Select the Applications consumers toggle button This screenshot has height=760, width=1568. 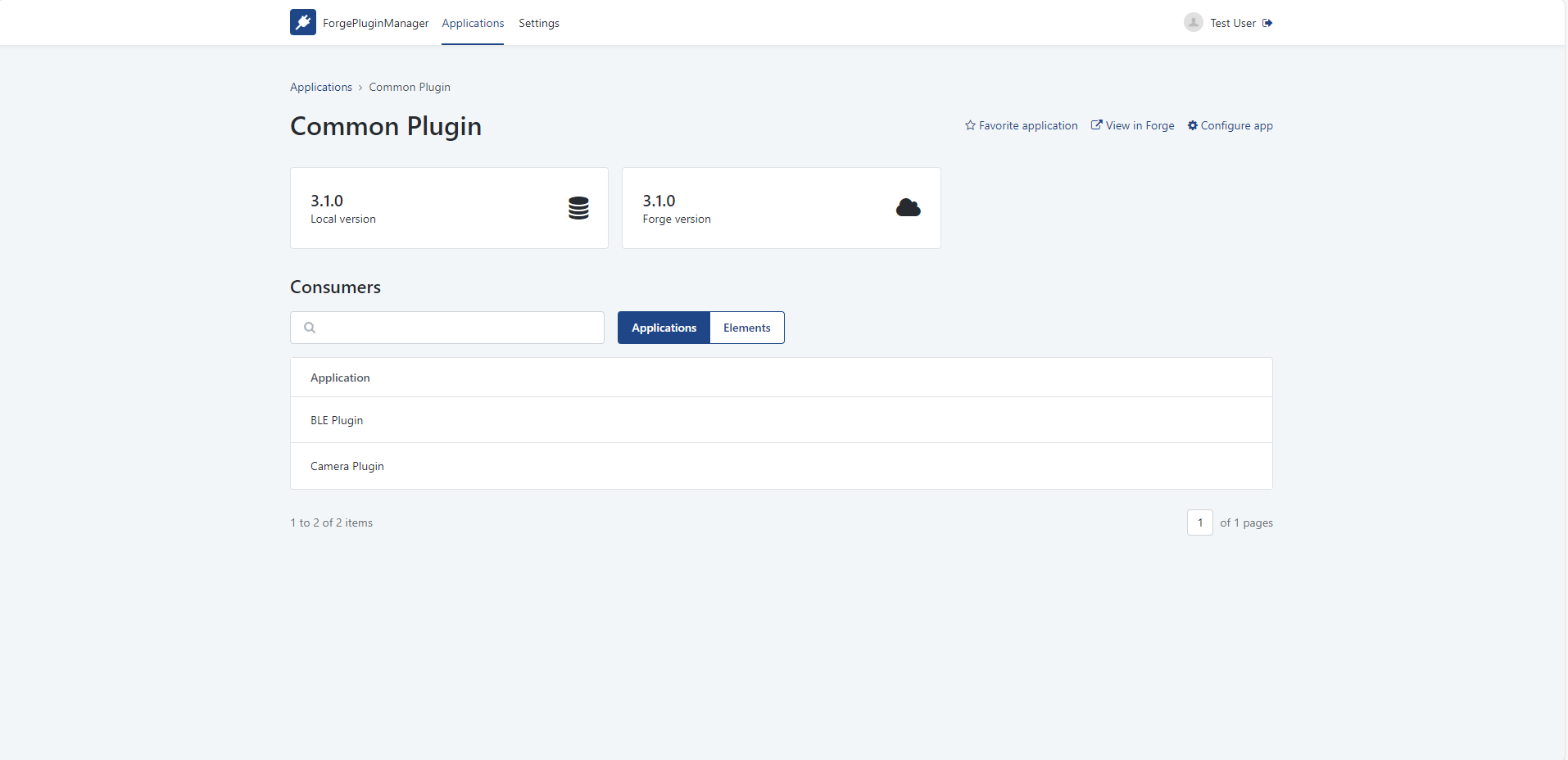tap(664, 328)
